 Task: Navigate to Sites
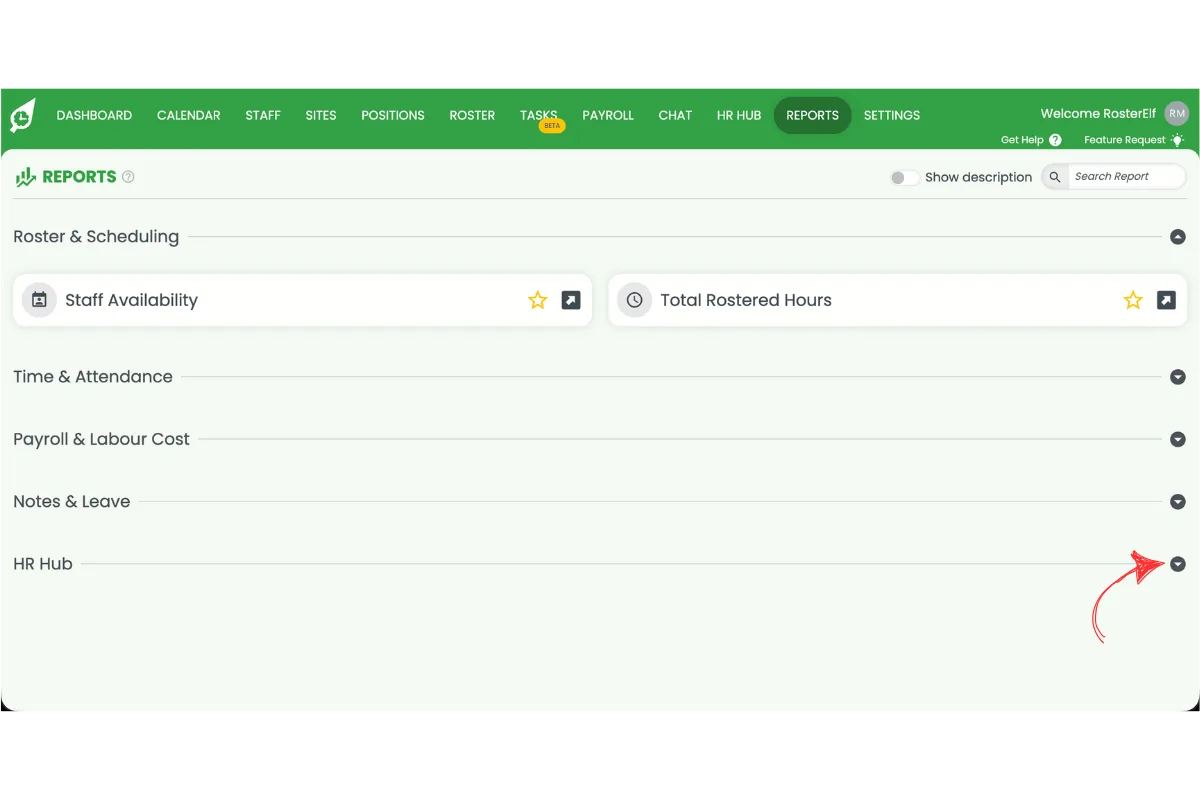click(x=321, y=115)
